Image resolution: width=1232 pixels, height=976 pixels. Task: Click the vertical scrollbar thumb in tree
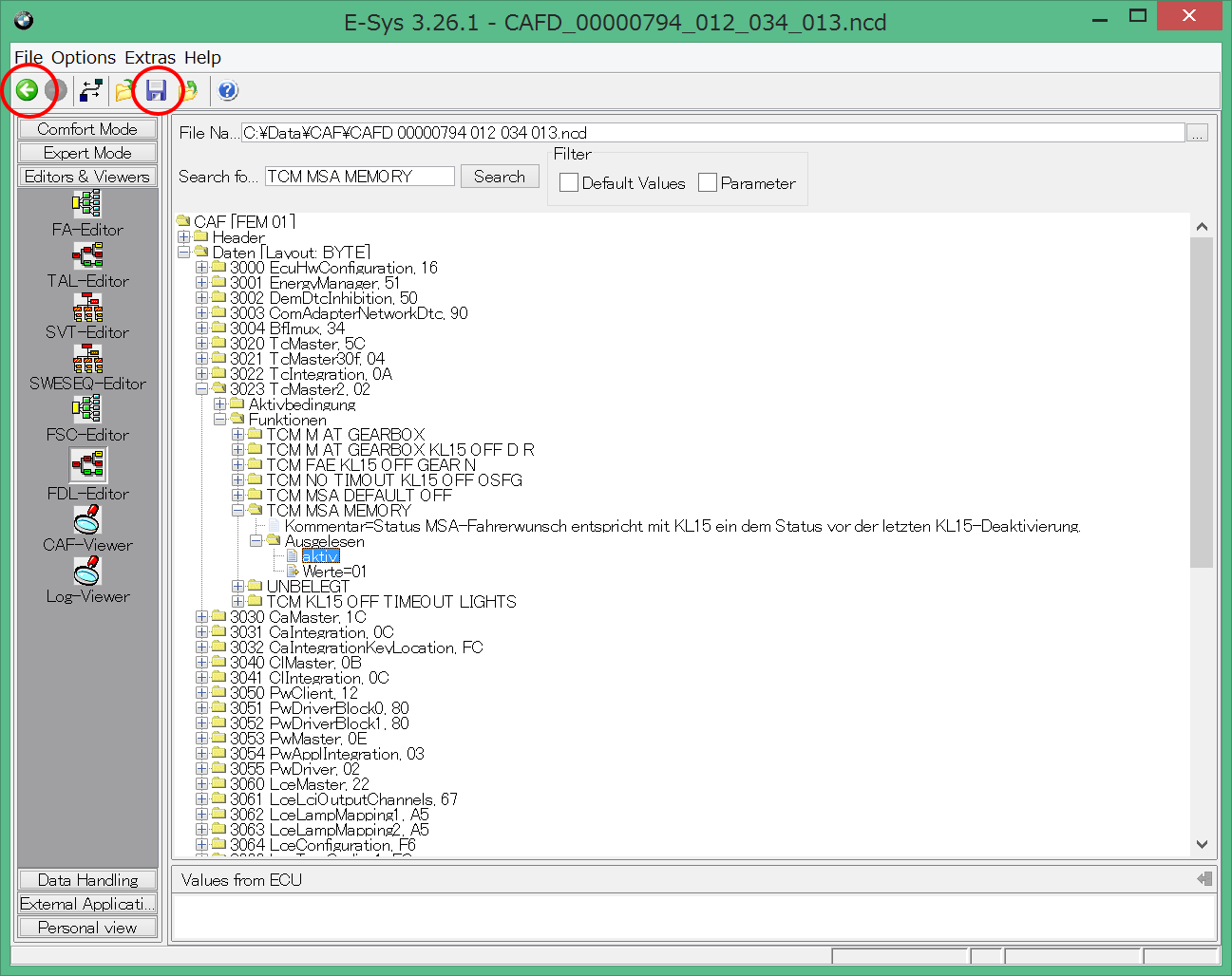coord(1202,403)
